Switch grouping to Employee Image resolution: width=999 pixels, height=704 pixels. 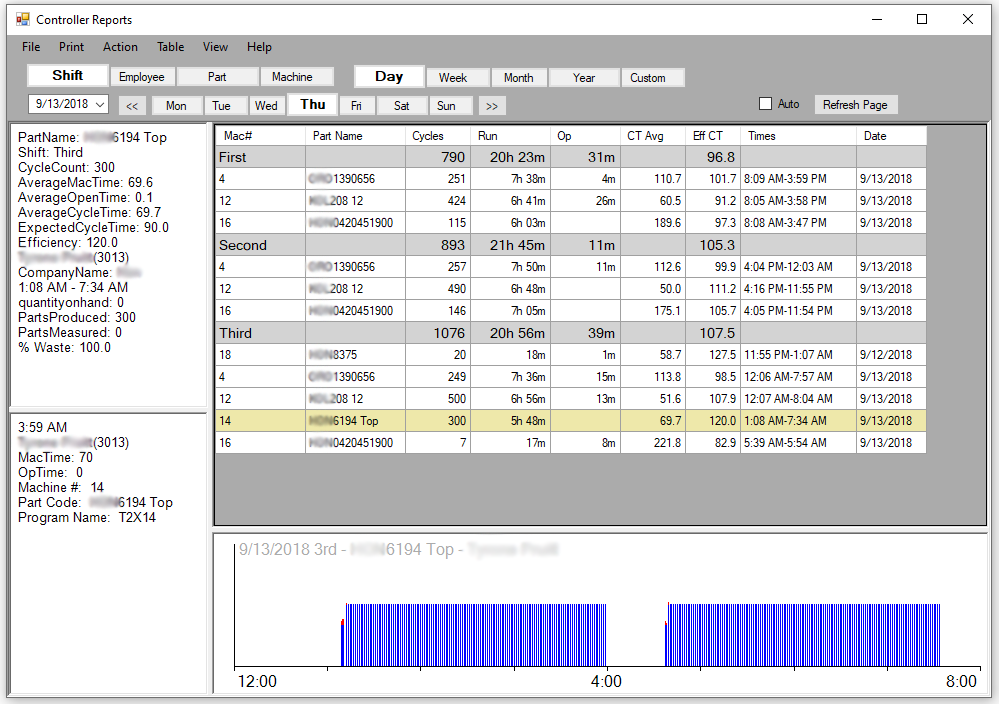point(142,77)
